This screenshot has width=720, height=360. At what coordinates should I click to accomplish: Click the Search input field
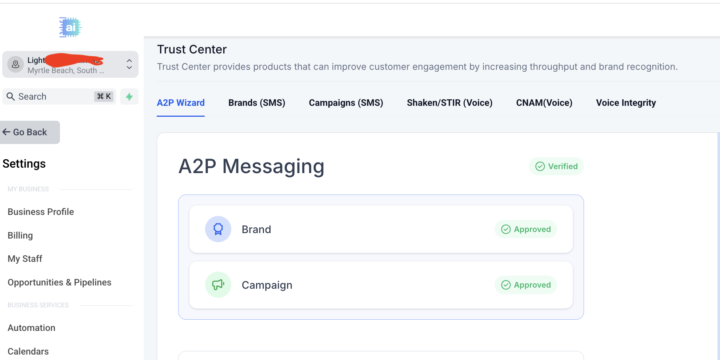tap(59, 96)
